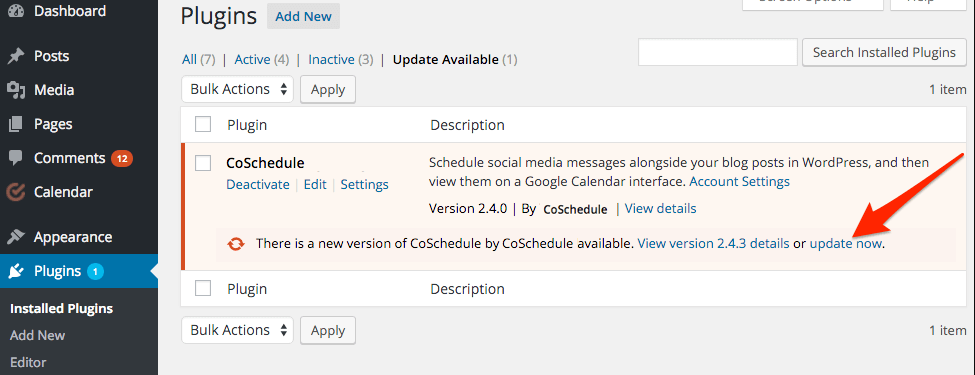Click the Media icon in sidebar
975x375 pixels.
coord(16,90)
